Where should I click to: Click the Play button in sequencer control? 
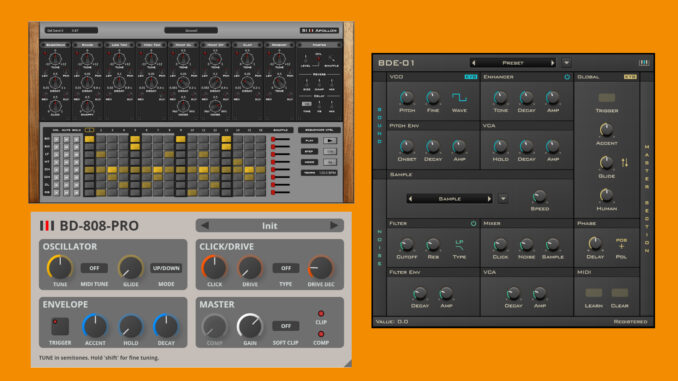click(x=310, y=141)
